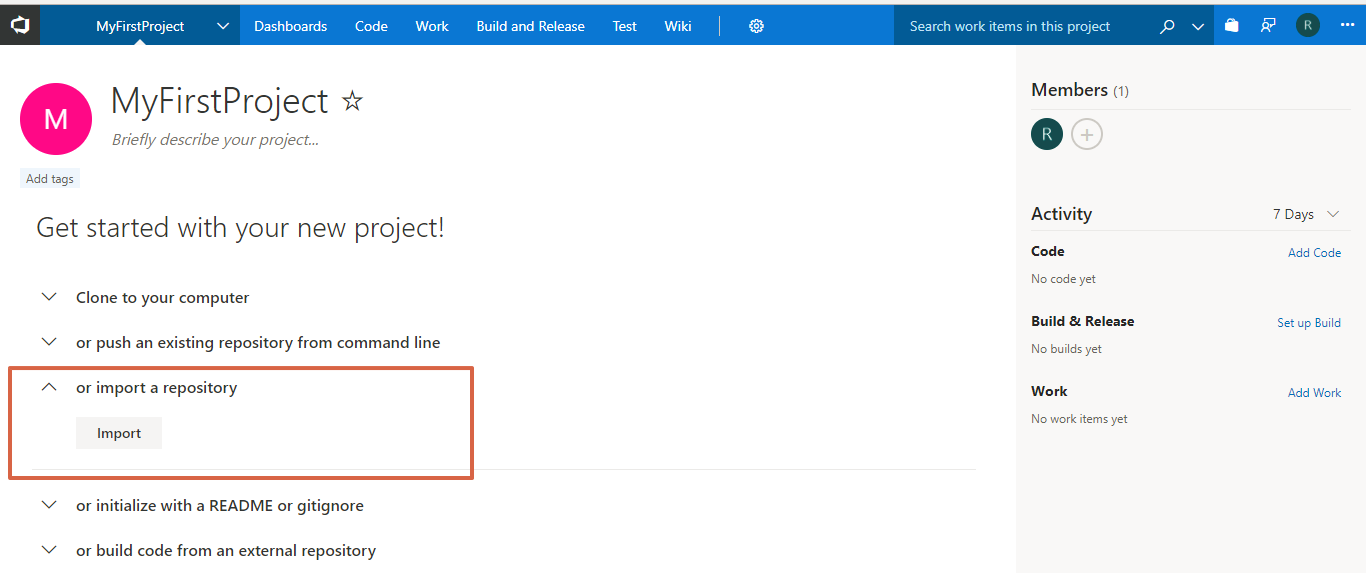Image resolution: width=1366 pixels, height=573 pixels.
Task: Click the Members heading
Action: click(x=1069, y=90)
